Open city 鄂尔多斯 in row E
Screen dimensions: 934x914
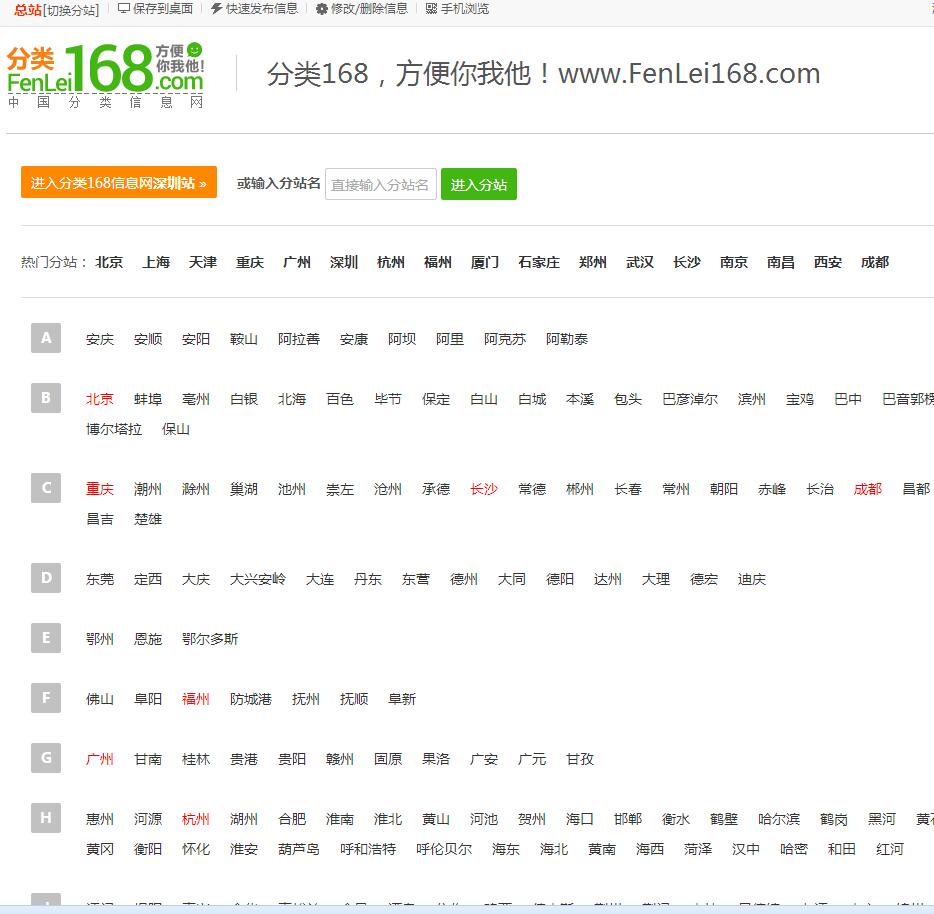click(x=210, y=639)
